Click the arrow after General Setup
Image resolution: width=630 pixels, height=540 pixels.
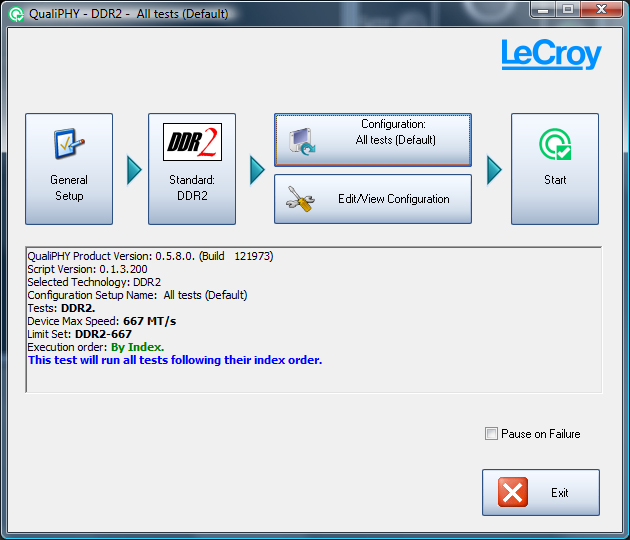coord(134,170)
